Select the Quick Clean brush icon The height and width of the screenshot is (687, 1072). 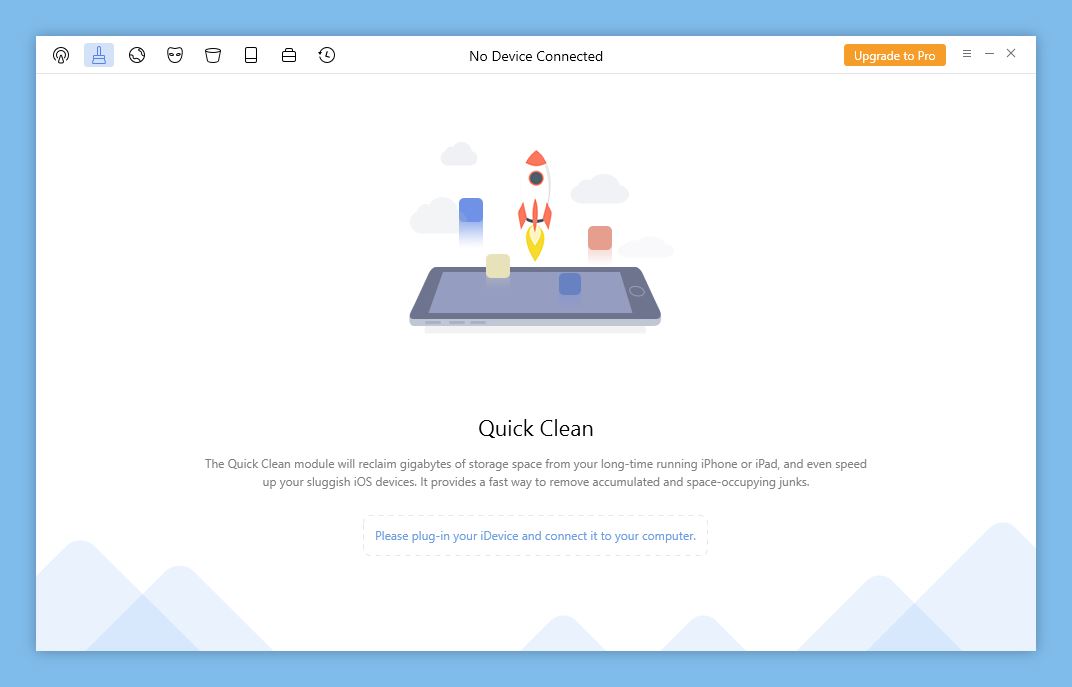click(x=99, y=56)
